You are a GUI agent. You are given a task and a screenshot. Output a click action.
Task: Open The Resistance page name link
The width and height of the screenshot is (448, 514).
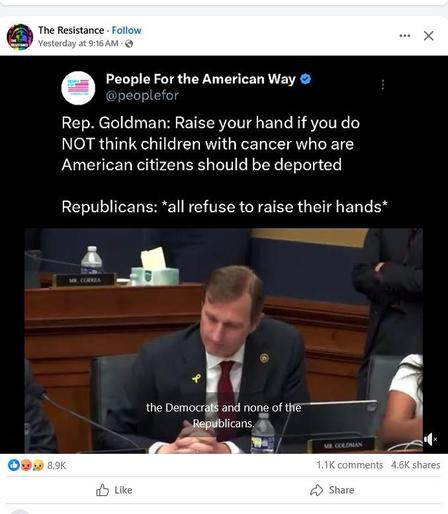pyautogui.click(x=71, y=30)
